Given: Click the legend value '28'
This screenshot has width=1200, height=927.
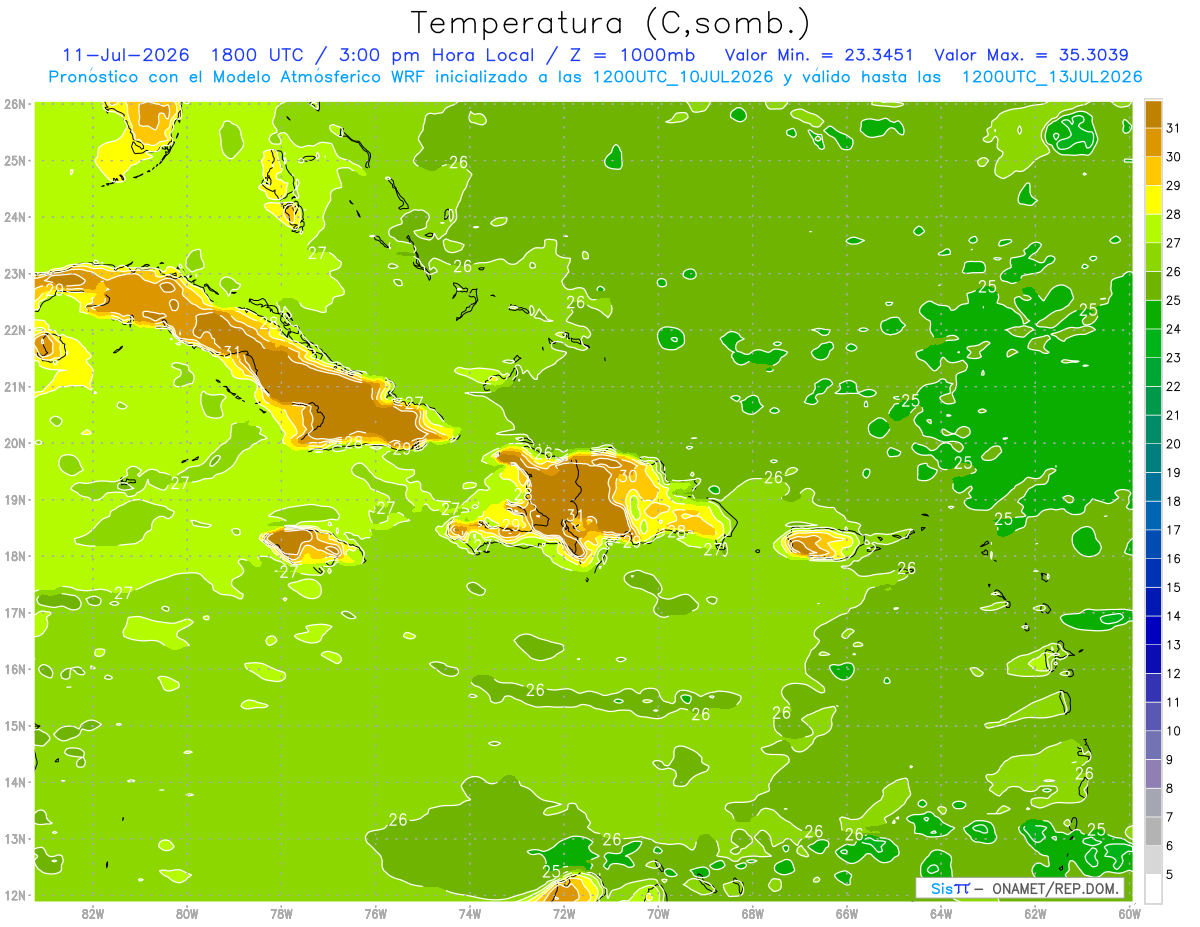Looking at the screenshot, I should pos(1173,214).
